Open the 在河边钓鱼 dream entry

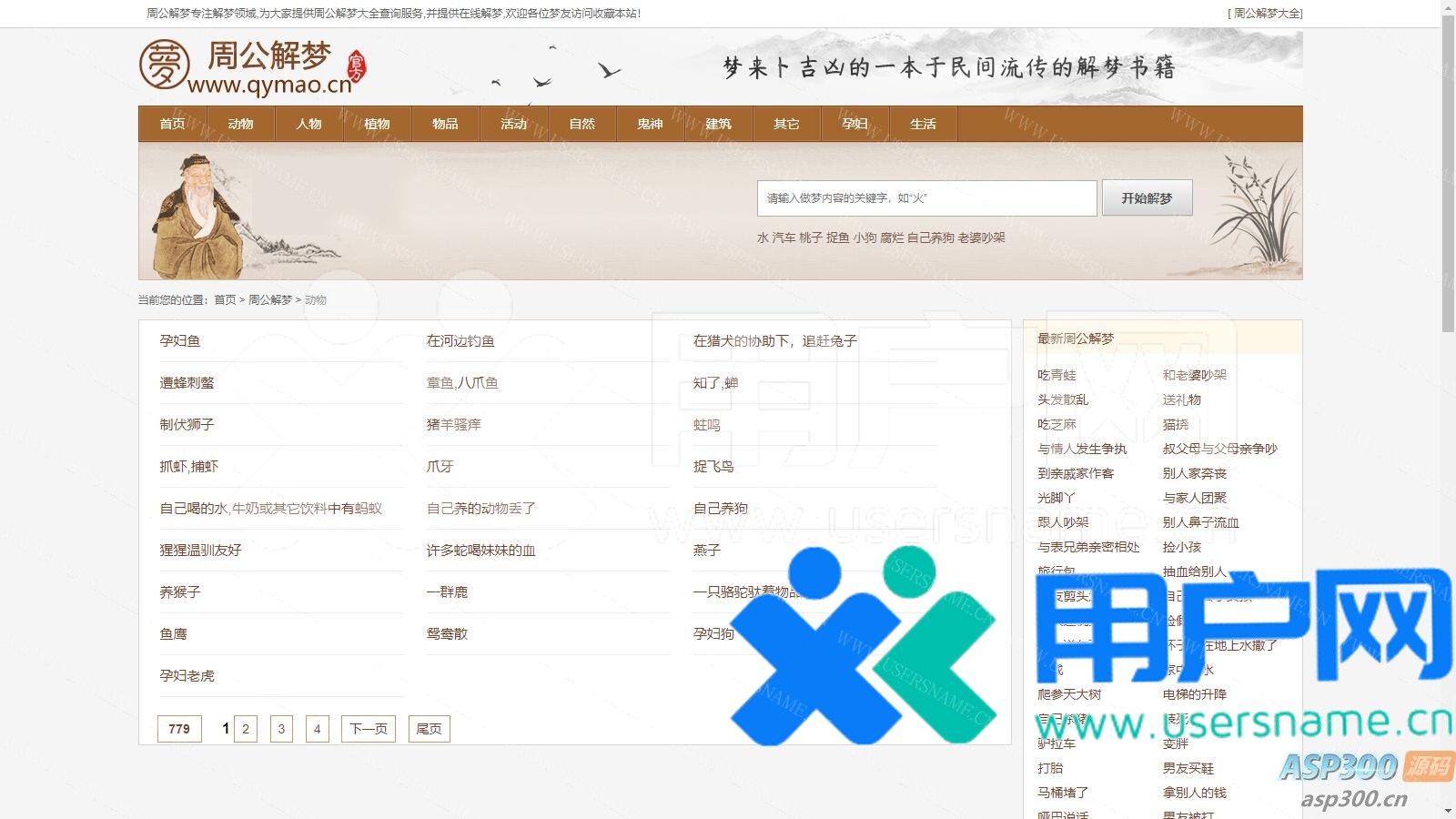(460, 341)
